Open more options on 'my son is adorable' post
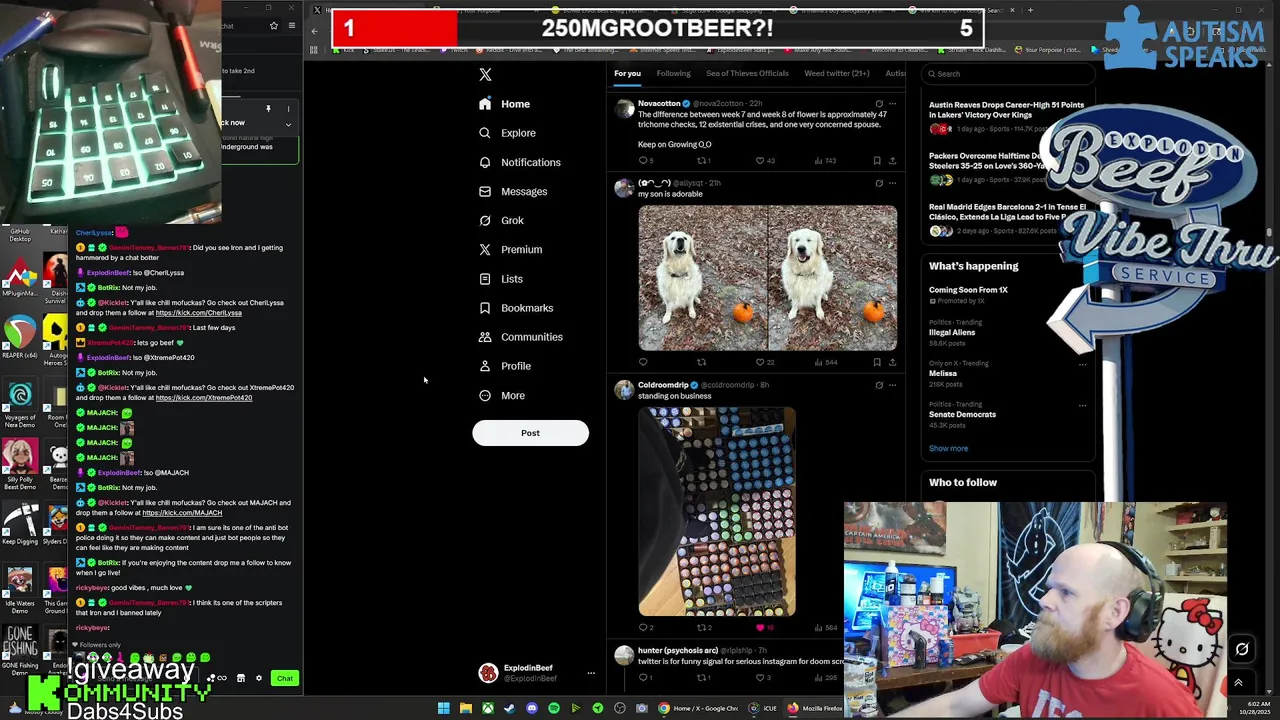Image resolution: width=1280 pixels, height=720 pixels. coord(892,183)
